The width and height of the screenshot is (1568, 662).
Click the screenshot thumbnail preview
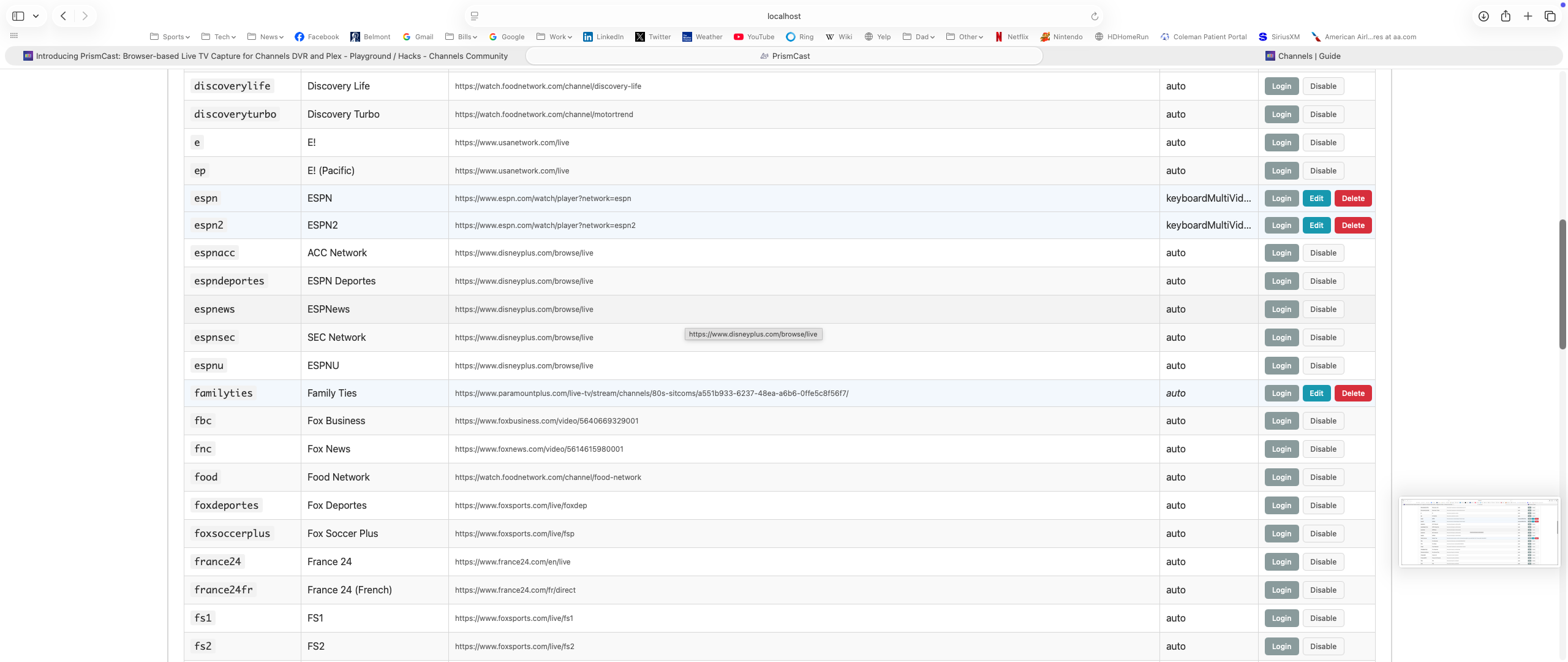pyautogui.click(x=1479, y=532)
